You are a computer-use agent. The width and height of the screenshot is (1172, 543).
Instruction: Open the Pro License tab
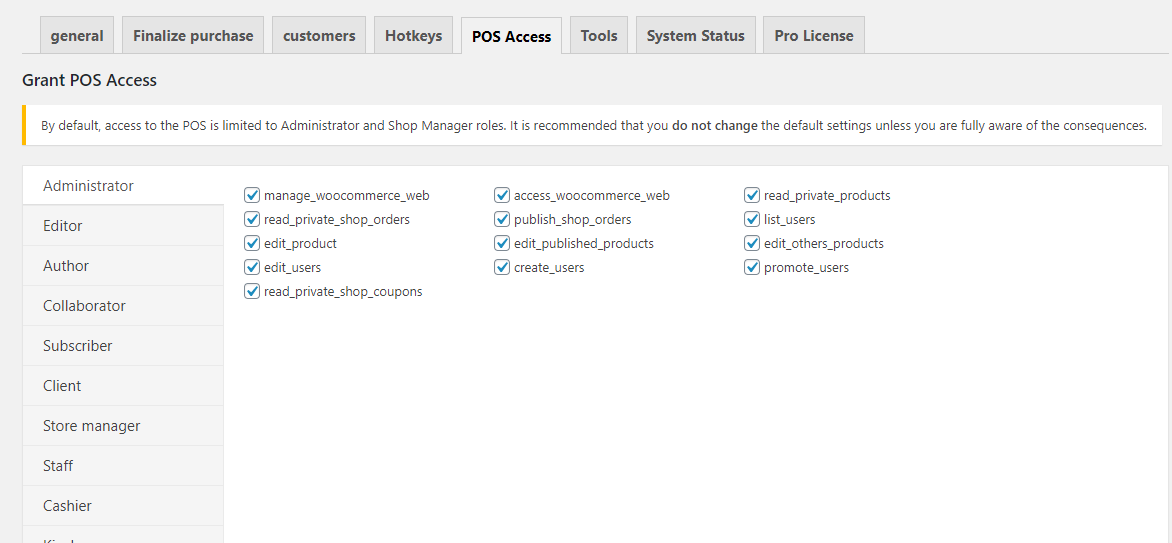coord(813,36)
